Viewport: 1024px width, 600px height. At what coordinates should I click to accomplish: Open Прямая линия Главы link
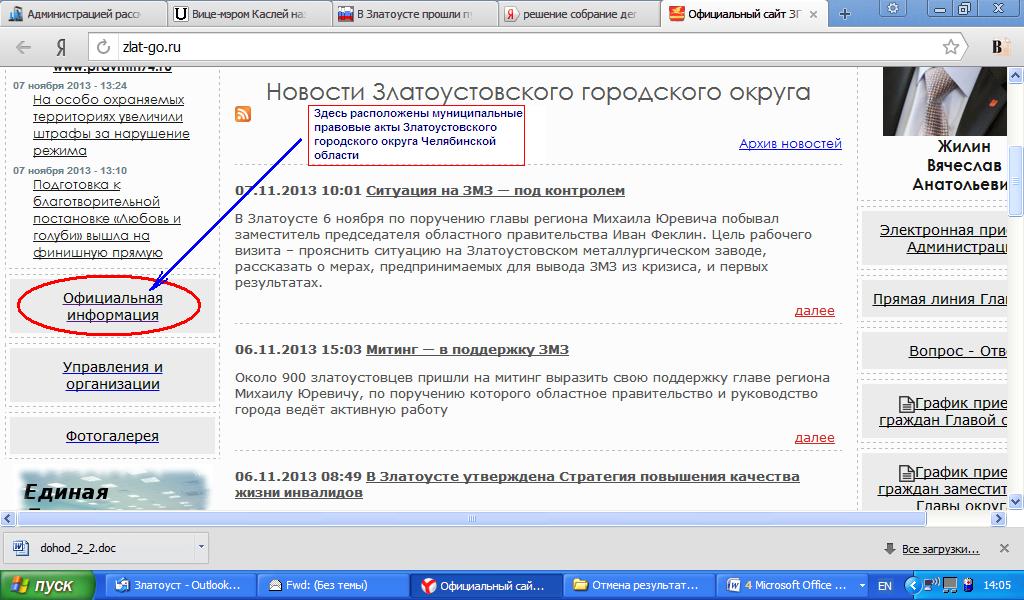coord(940,299)
